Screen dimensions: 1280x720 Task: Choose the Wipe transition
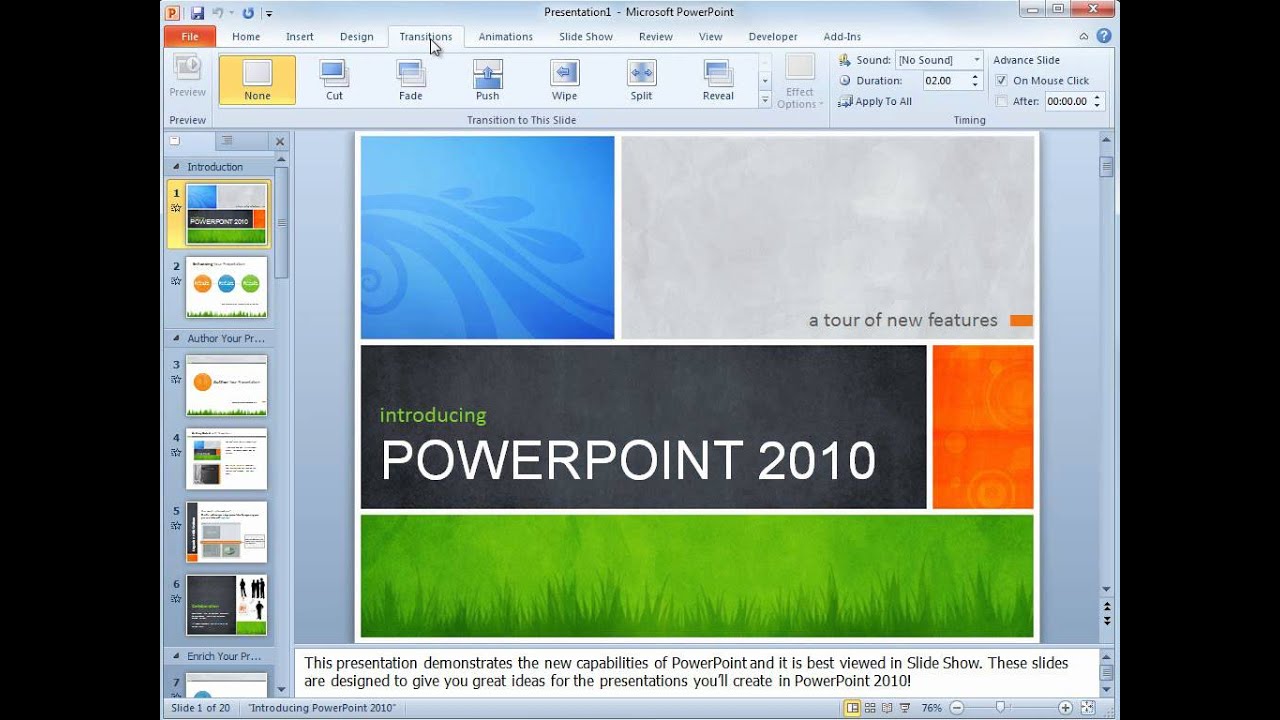pyautogui.click(x=565, y=80)
